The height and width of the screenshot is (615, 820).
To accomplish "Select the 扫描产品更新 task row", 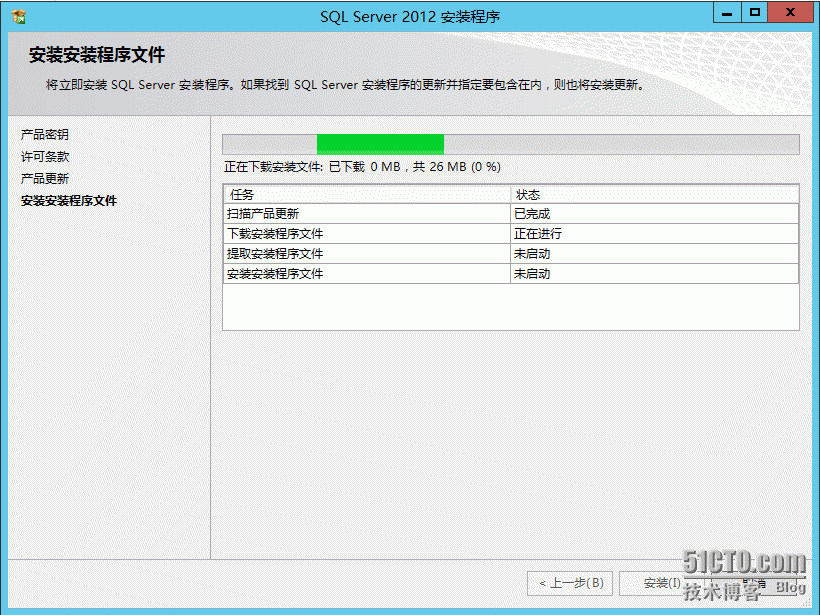I will (x=511, y=213).
